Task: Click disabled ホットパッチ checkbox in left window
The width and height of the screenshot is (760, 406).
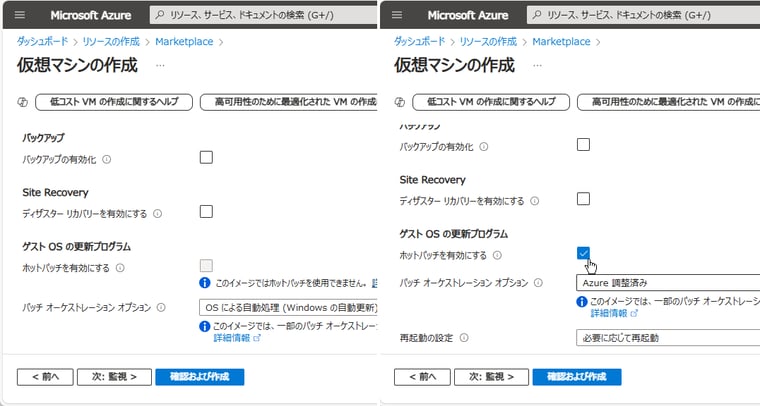Action: tap(206, 265)
